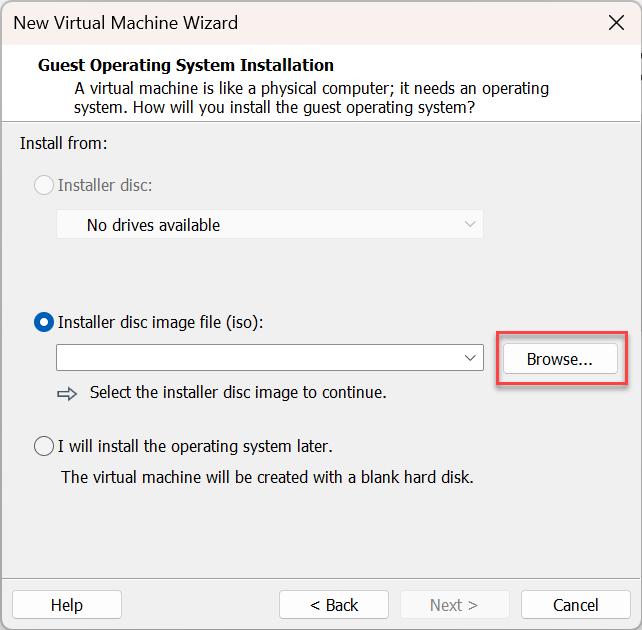Click the New Virtual Machine Wizard title bar

pyautogui.click(x=303, y=23)
